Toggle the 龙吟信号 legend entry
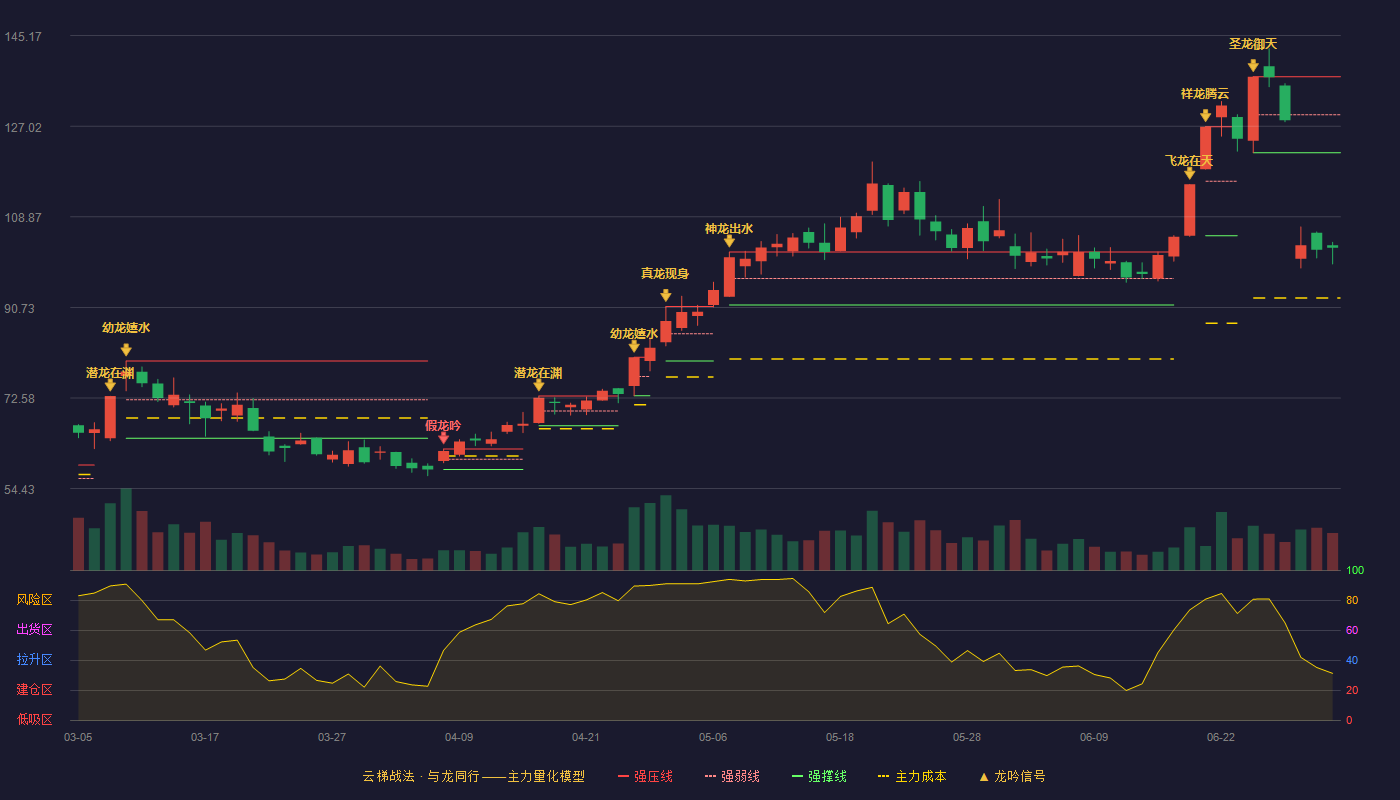This screenshot has width=1400, height=800. pos(1011,776)
